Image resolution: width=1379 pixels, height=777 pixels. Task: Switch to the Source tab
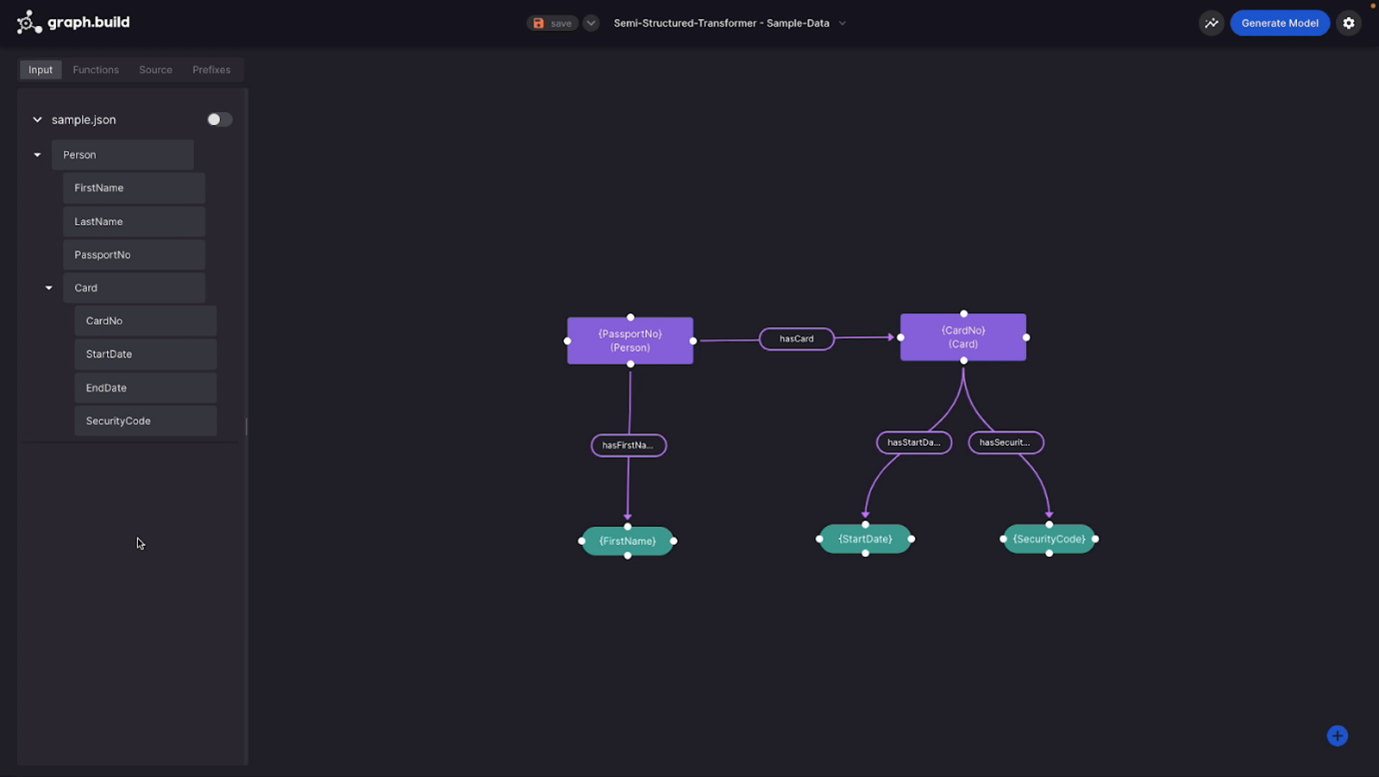[155, 69]
